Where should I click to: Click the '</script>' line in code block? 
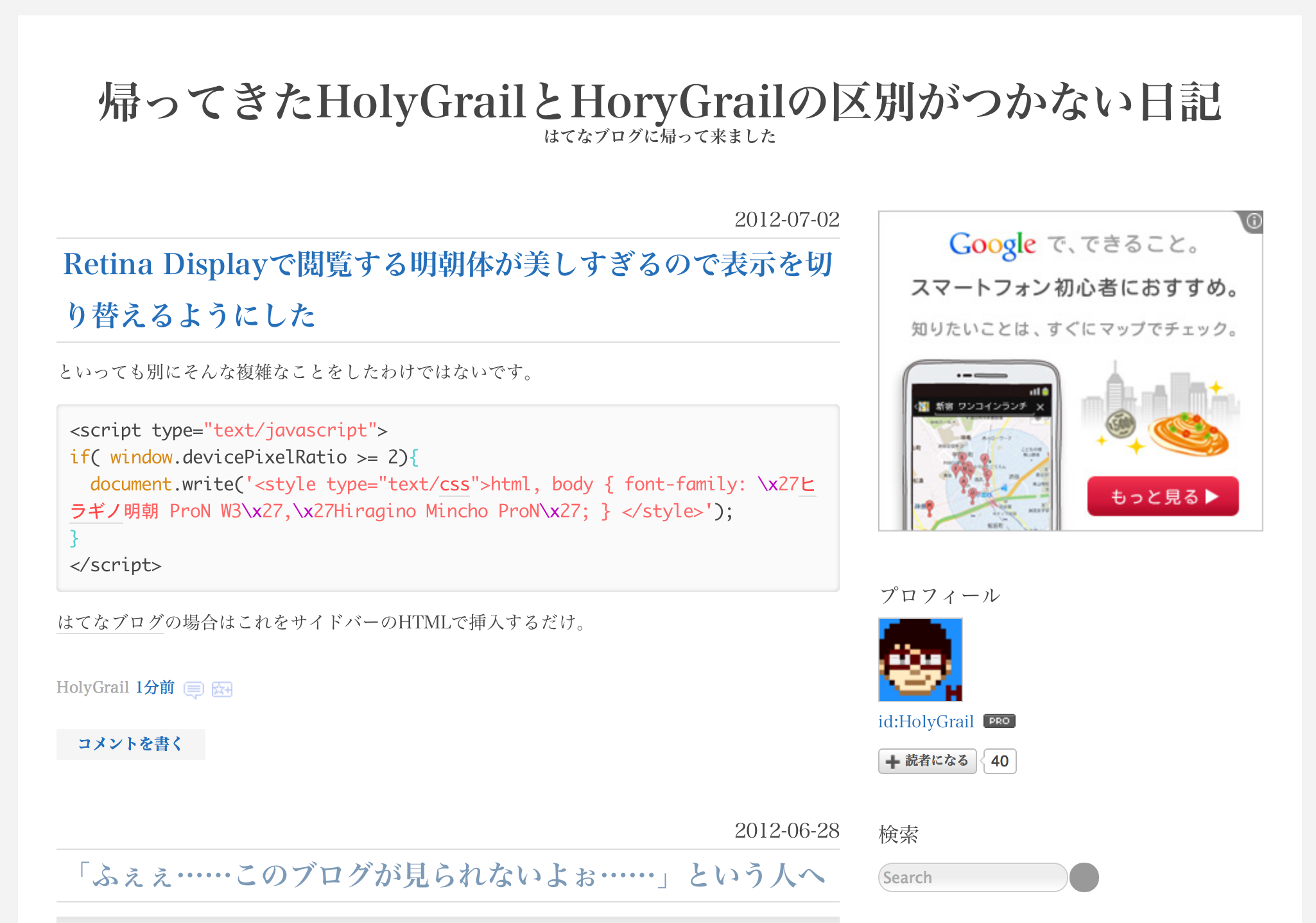[116, 565]
